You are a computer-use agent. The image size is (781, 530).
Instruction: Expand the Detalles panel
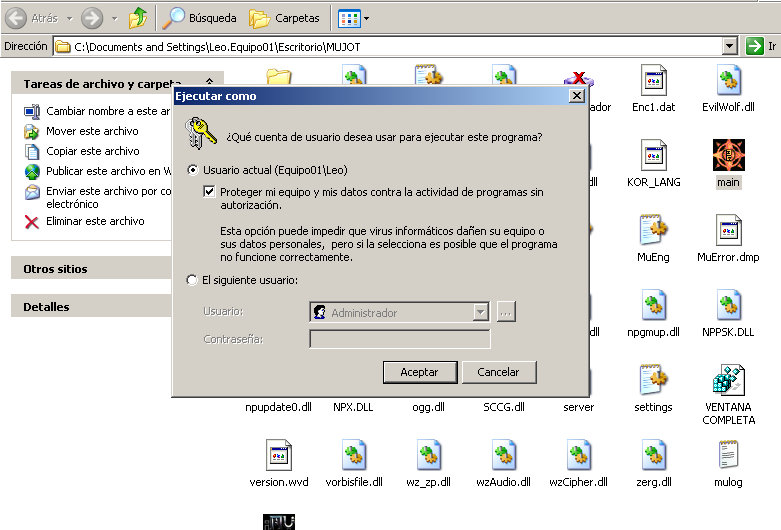click(x=91, y=307)
